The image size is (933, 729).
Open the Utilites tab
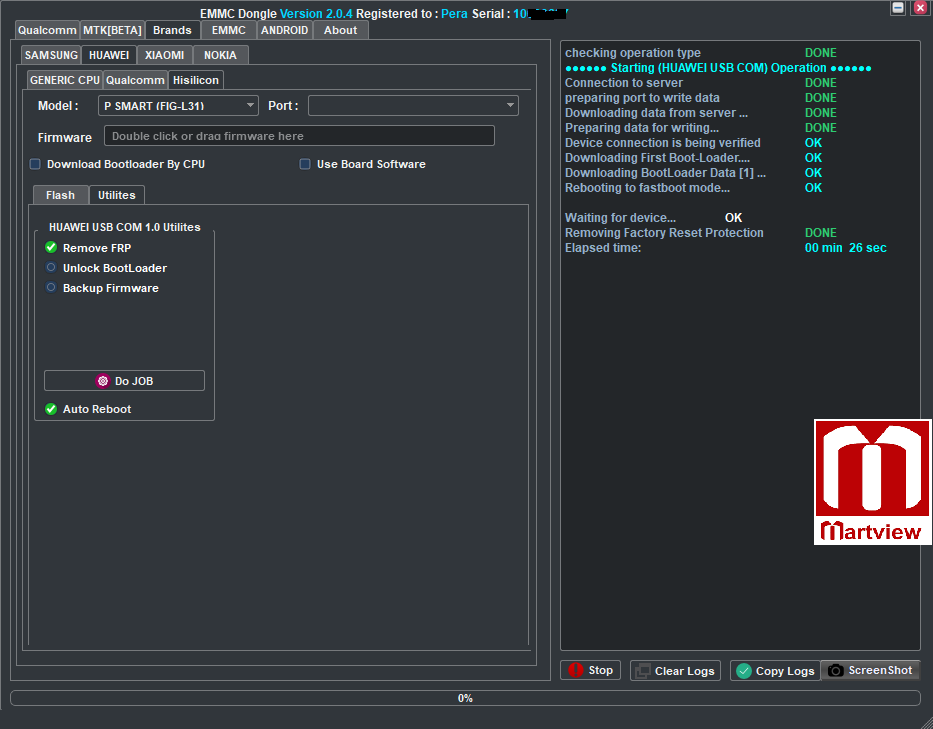(117, 195)
